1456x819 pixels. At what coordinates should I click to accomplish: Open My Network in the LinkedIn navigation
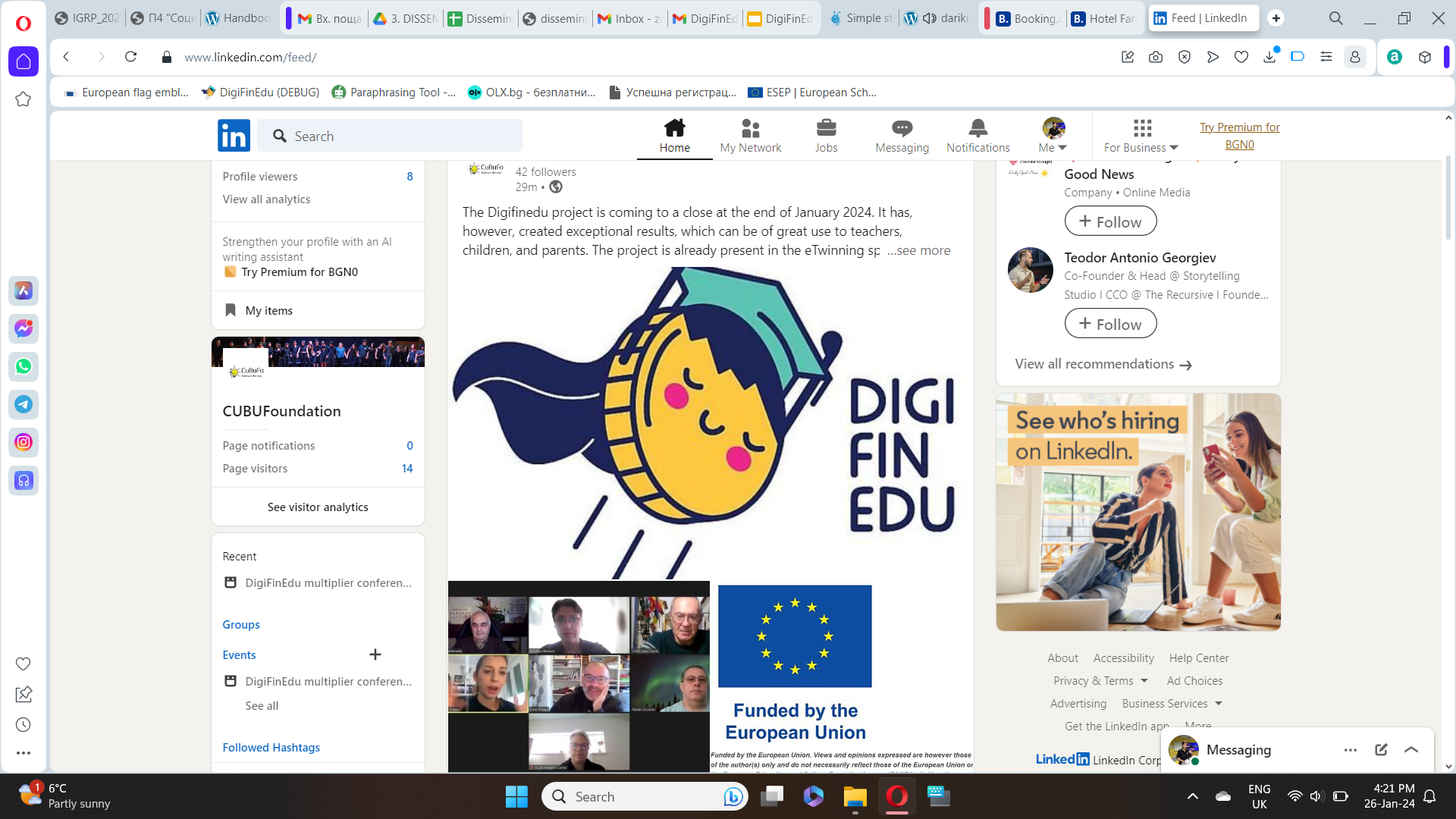[x=750, y=136]
